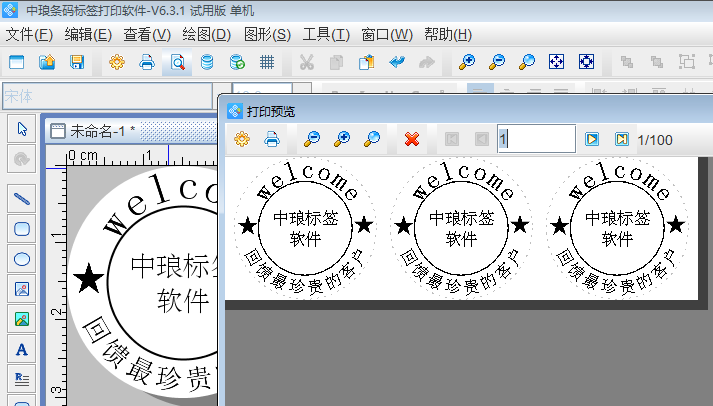The height and width of the screenshot is (406, 713).
Task: Open the 工具(T) menu
Action: (326, 34)
